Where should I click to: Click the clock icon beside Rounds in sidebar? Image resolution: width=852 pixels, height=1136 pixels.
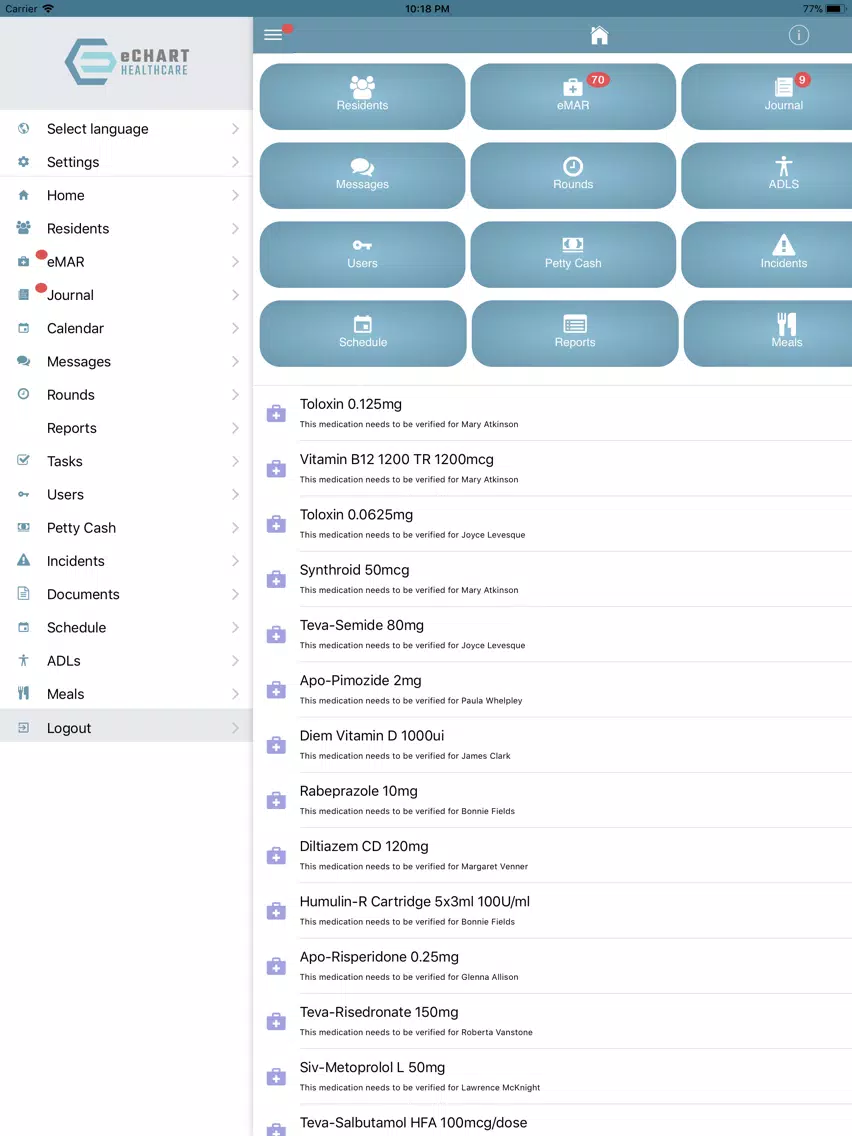(x=23, y=393)
